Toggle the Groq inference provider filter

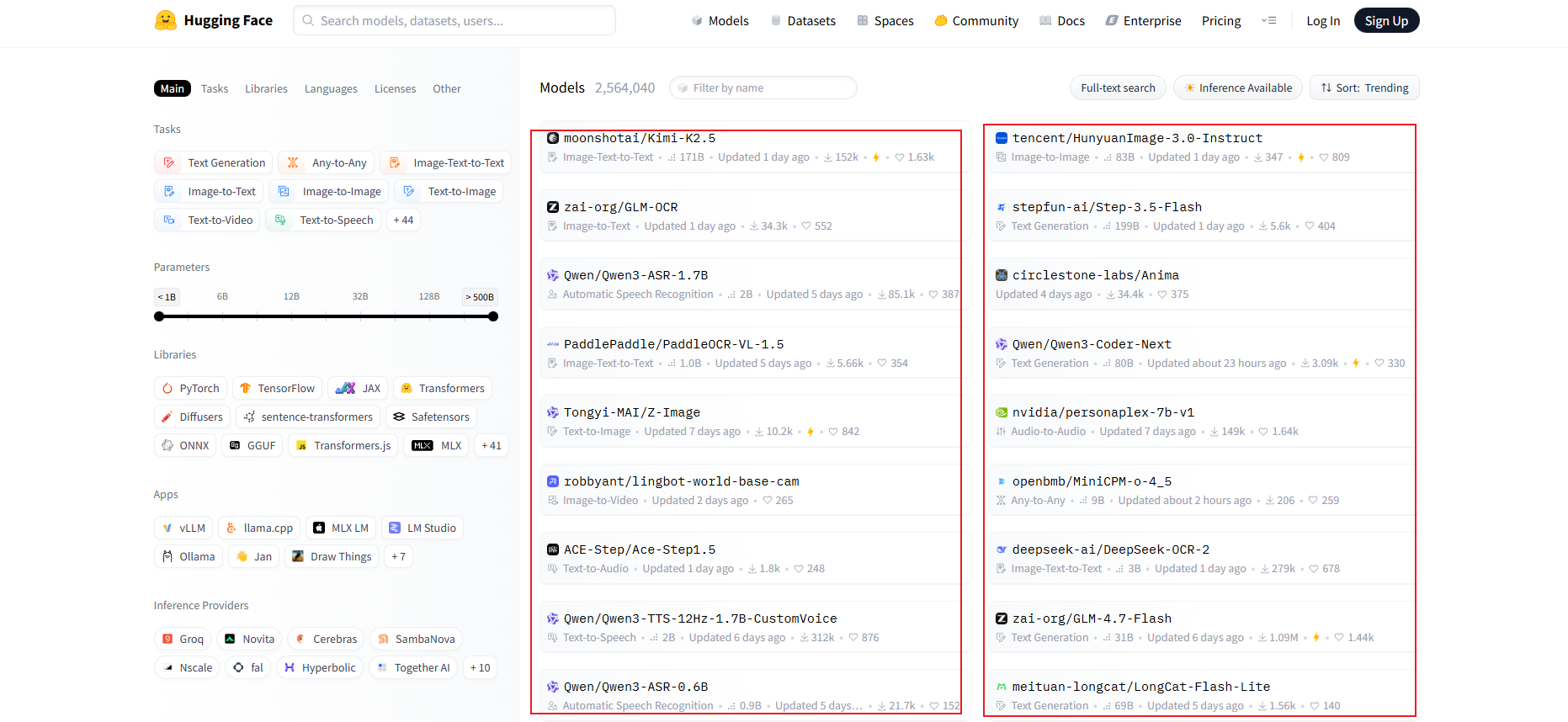[x=182, y=639]
